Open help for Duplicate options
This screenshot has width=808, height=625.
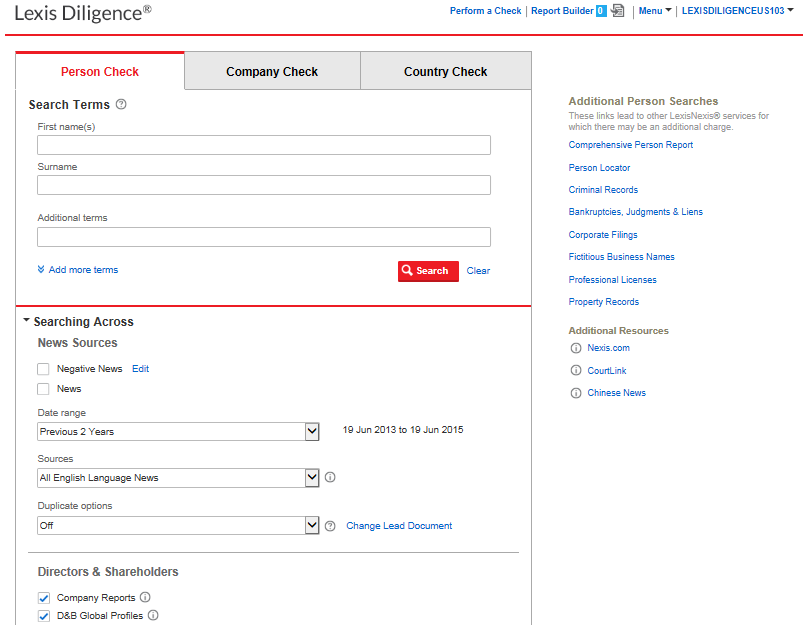pyautogui.click(x=330, y=526)
